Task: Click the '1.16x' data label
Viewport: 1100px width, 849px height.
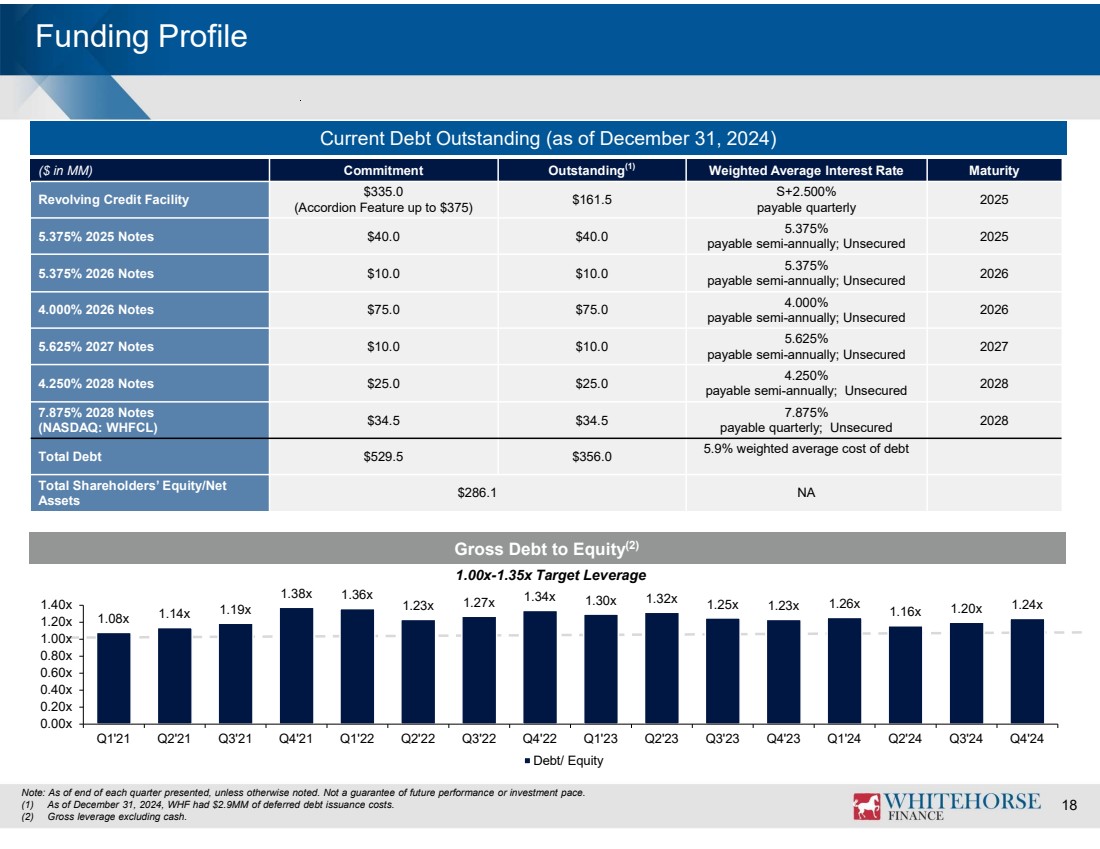Action: [x=905, y=612]
